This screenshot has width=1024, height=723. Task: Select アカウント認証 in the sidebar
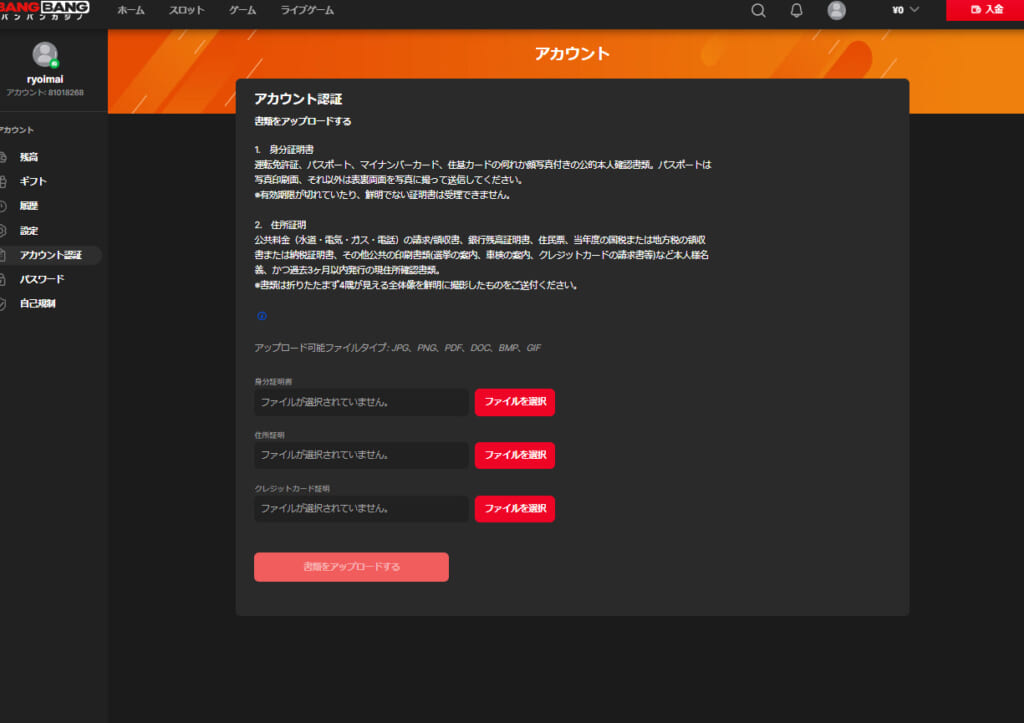coord(50,255)
